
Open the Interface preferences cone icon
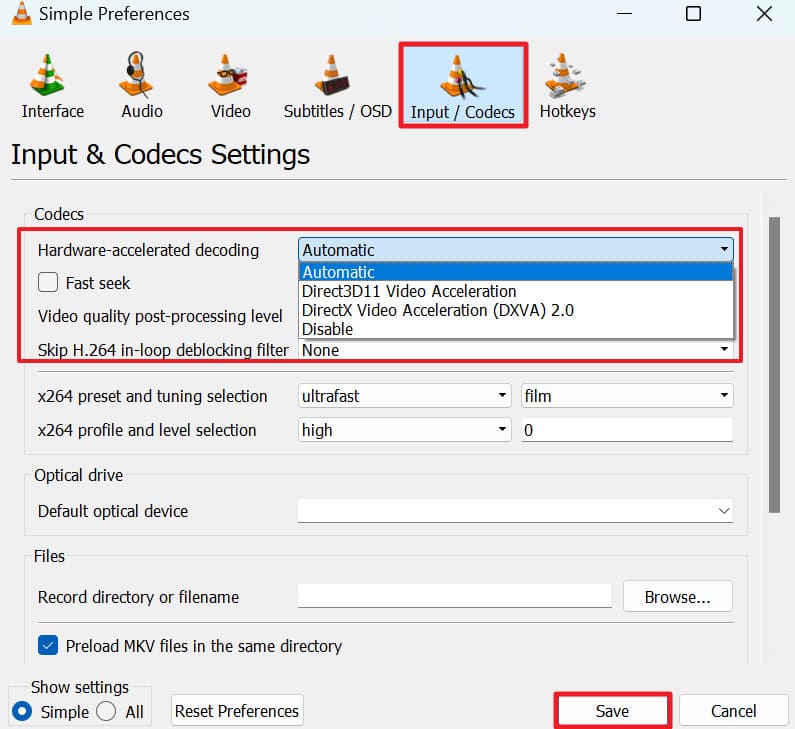pos(48,75)
